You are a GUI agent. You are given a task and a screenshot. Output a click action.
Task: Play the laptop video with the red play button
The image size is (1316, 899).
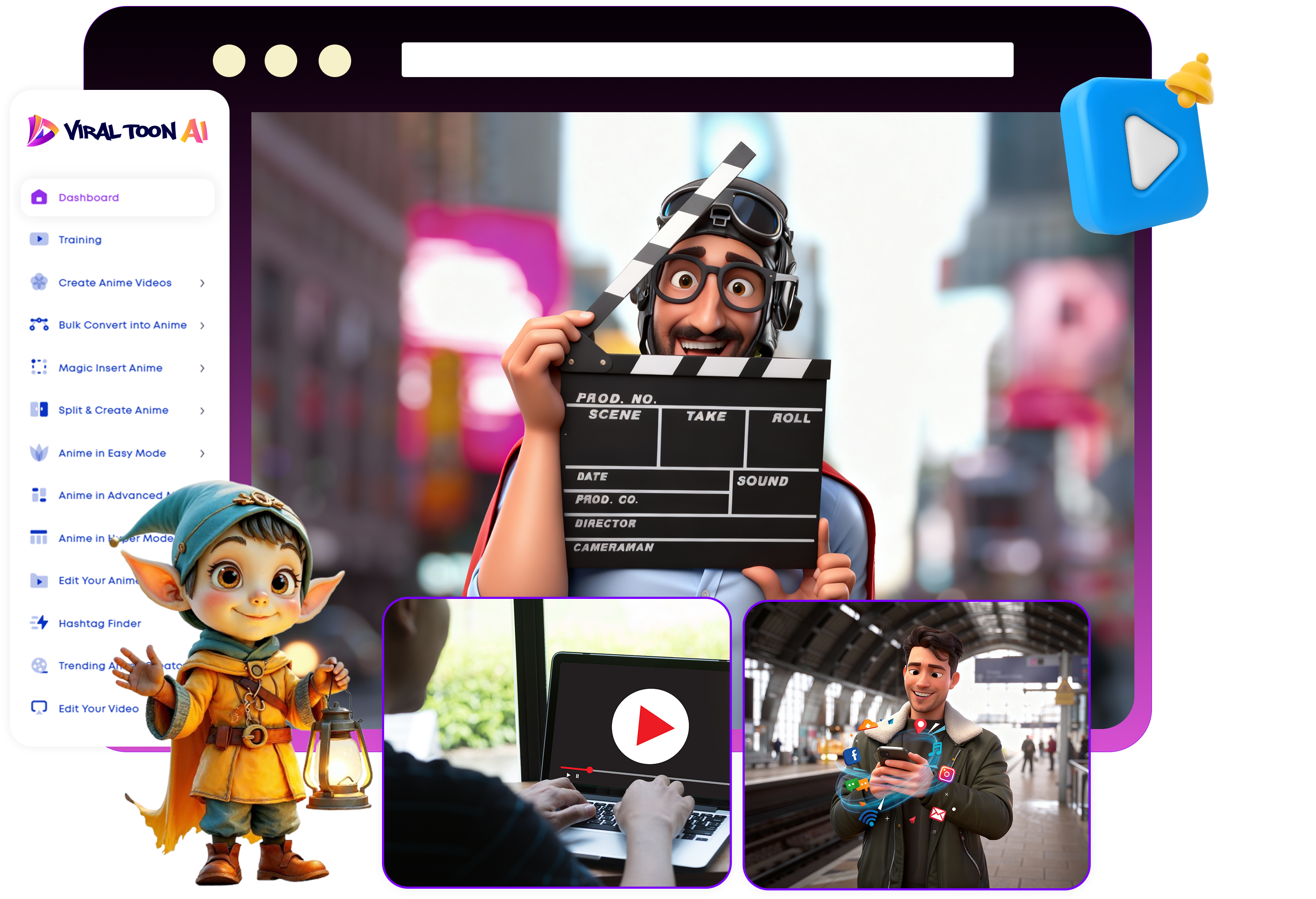(650, 726)
